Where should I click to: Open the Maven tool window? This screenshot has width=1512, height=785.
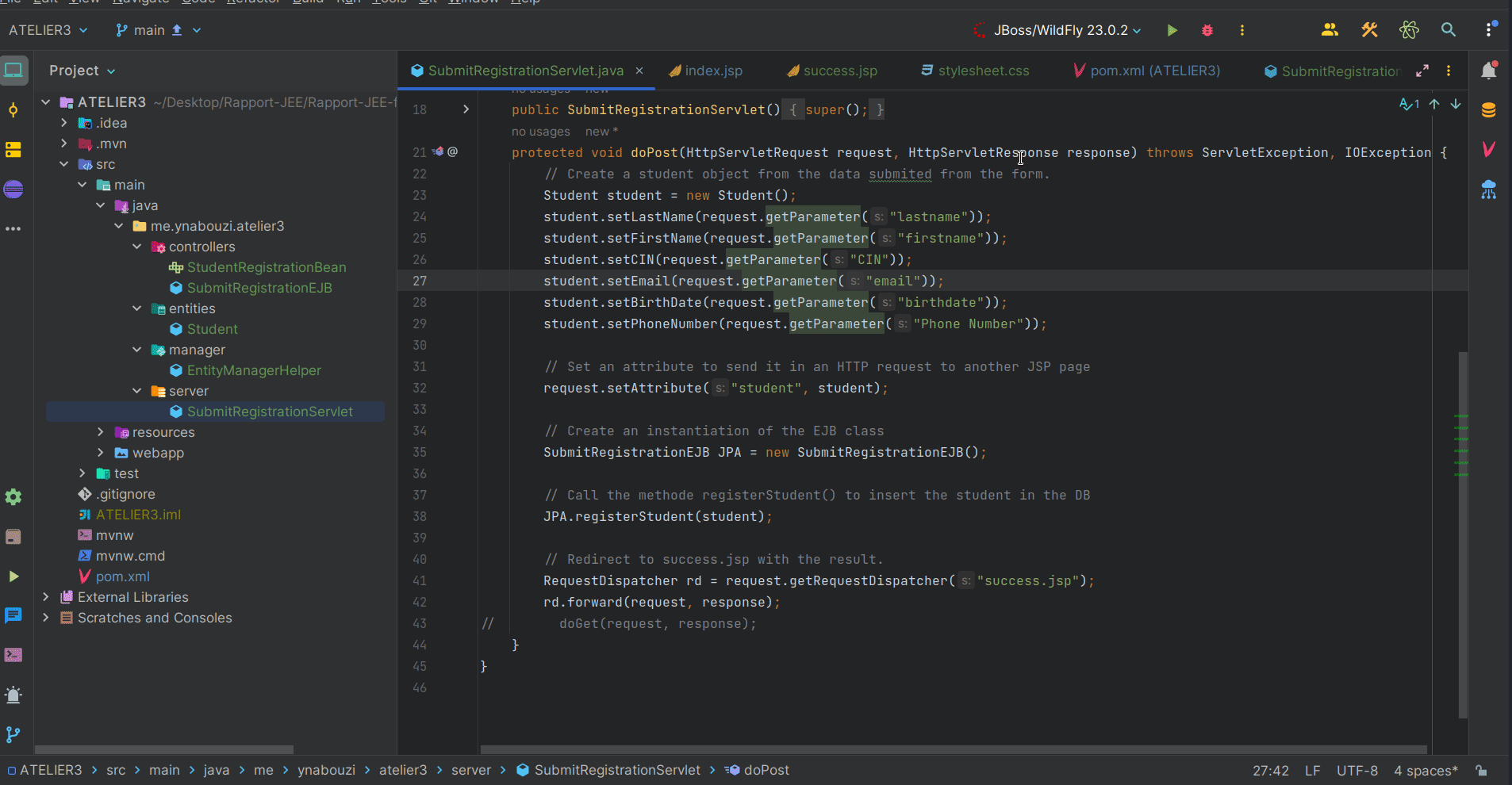click(1488, 149)
